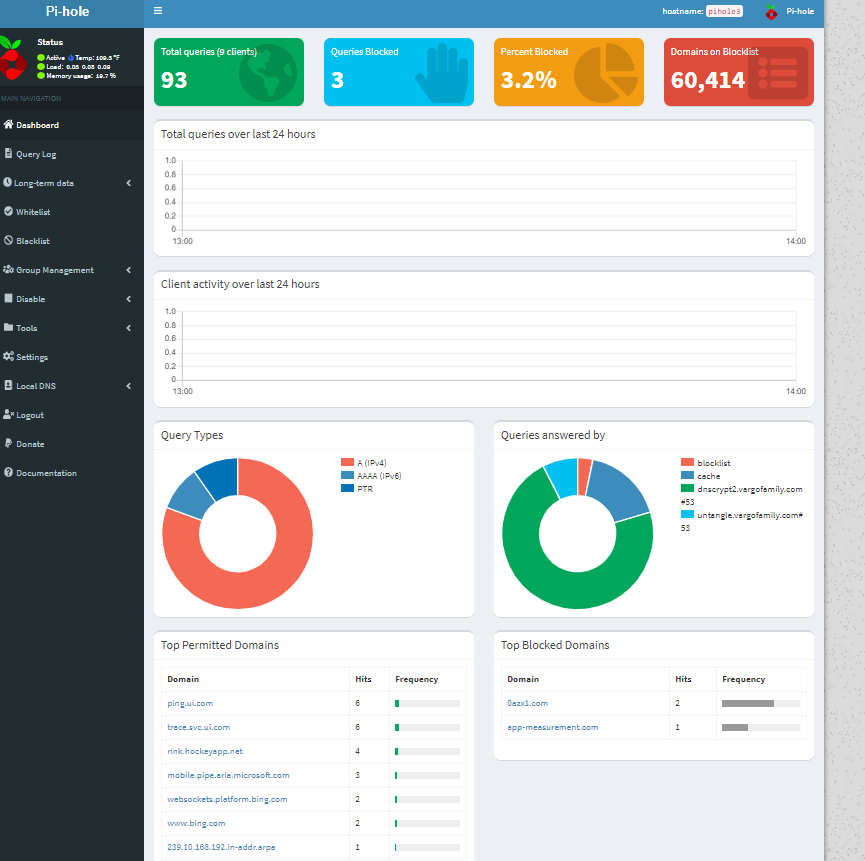Click the green Load status dot
This screenshot has width=865, height=861.
tap(41, 67)
